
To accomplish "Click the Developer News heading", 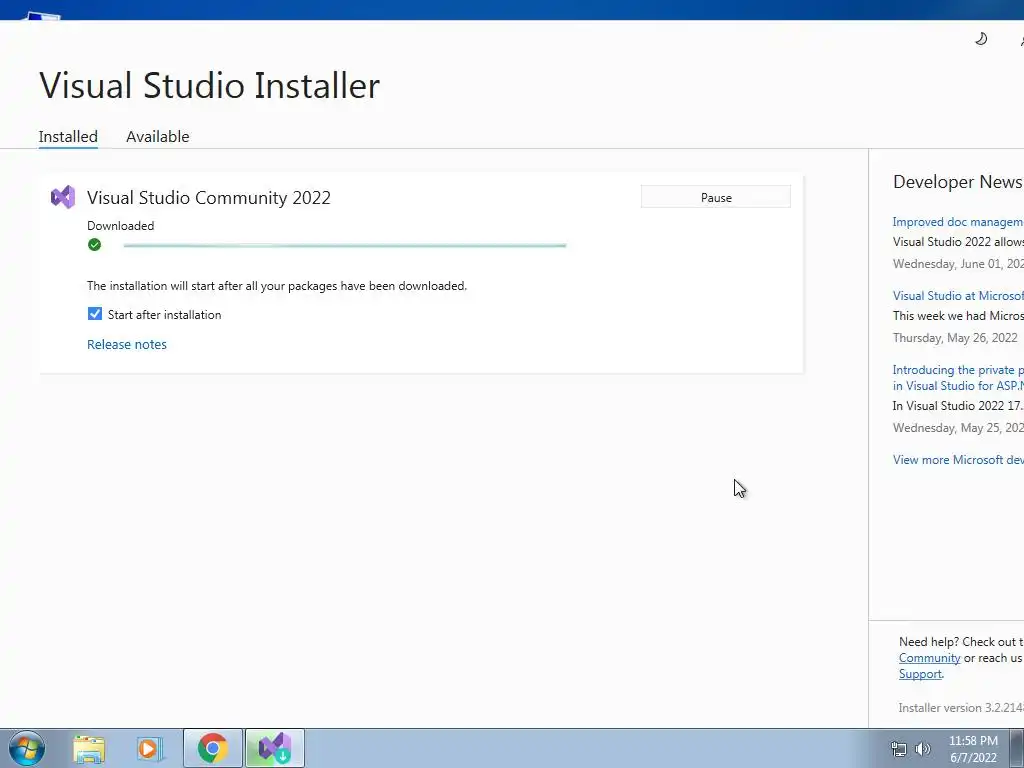I will (x=957, y=182).
